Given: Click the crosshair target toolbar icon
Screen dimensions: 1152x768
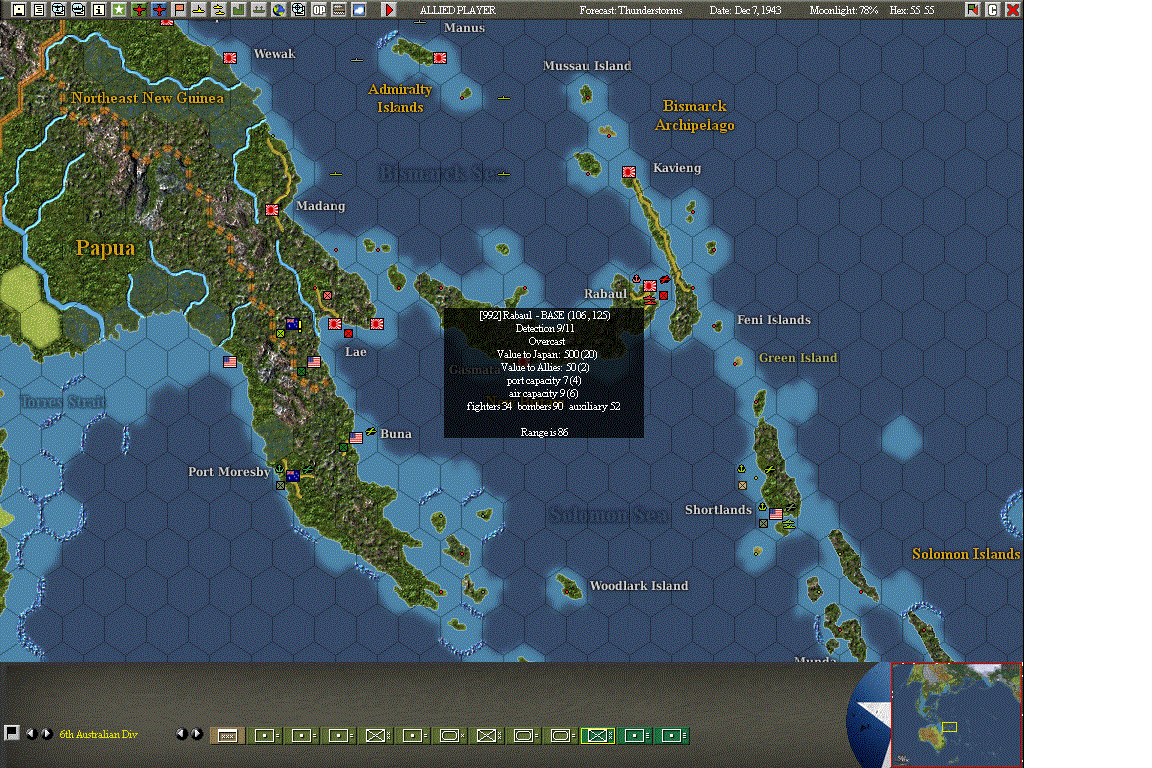Looking at the screenshot, I should pos(298,10).
